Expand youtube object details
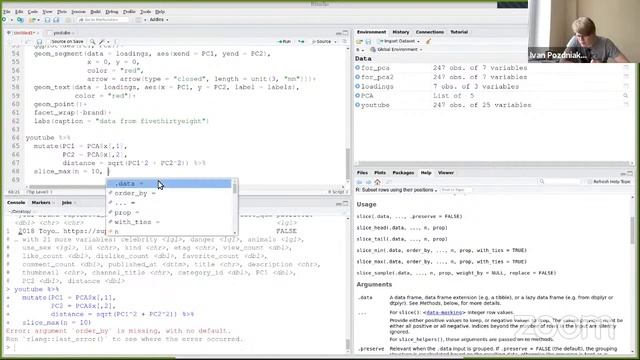 tap(358, 105)
